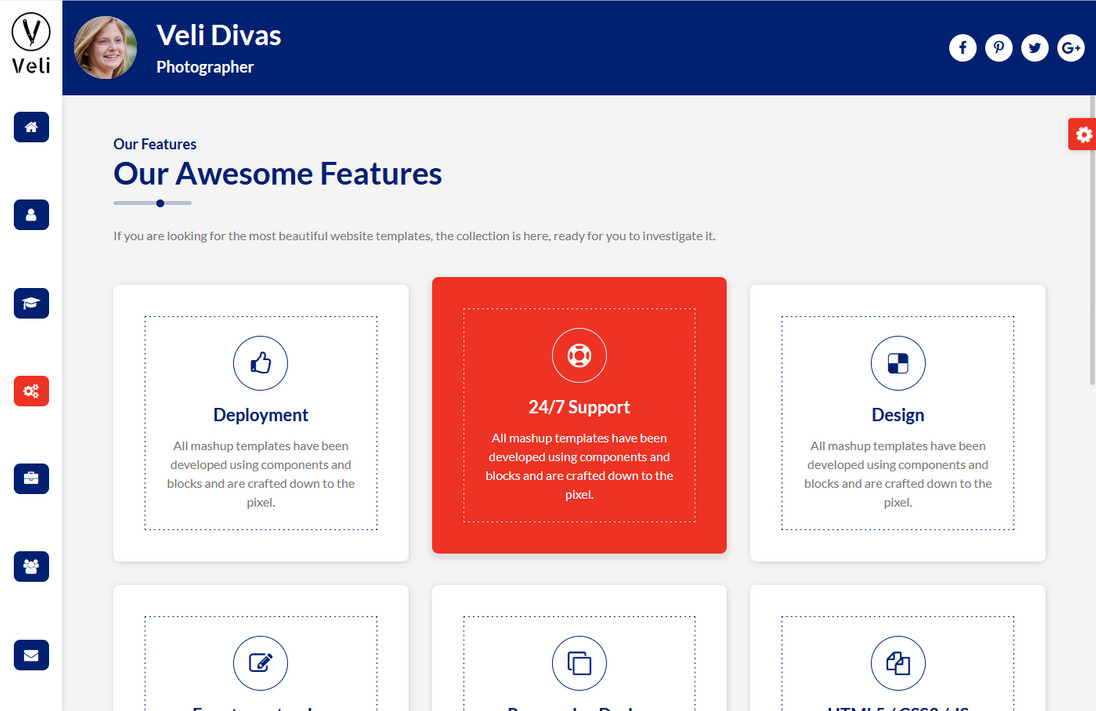Open the red settings gear panel
Screen dimensions: 1096x711
tap(1082, 134)
